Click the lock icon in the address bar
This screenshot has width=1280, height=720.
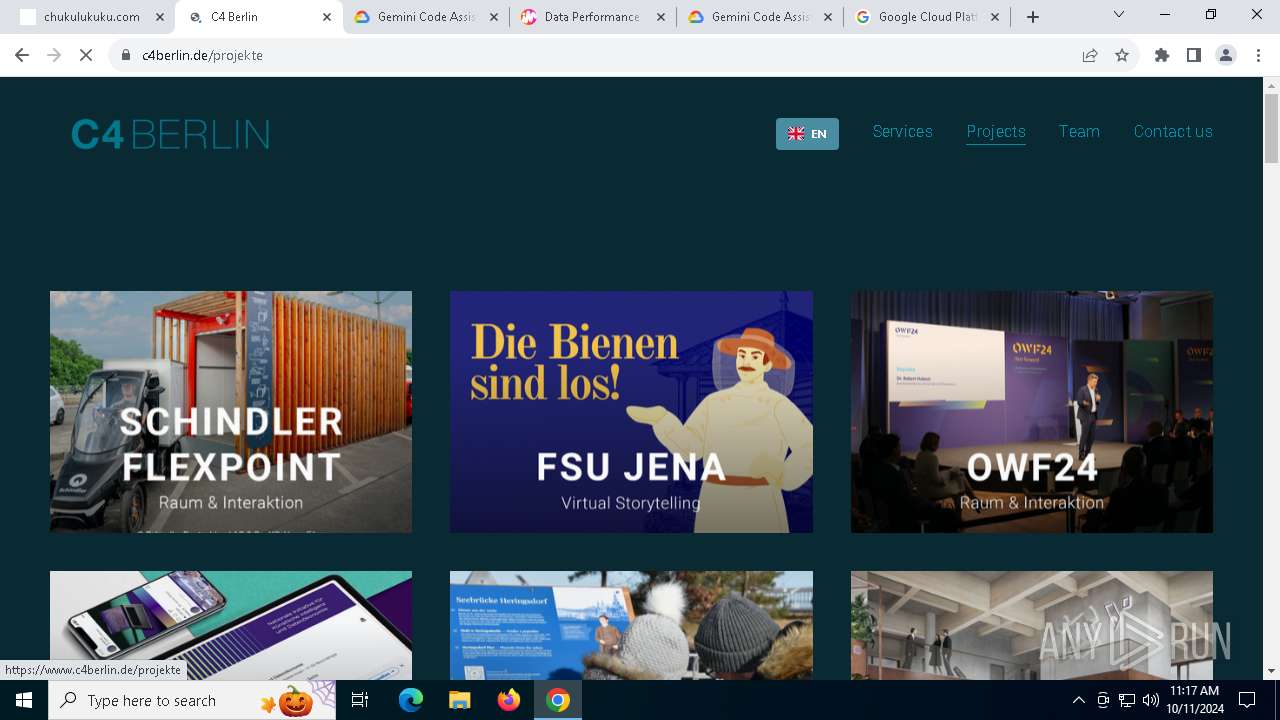pos(126,55)
